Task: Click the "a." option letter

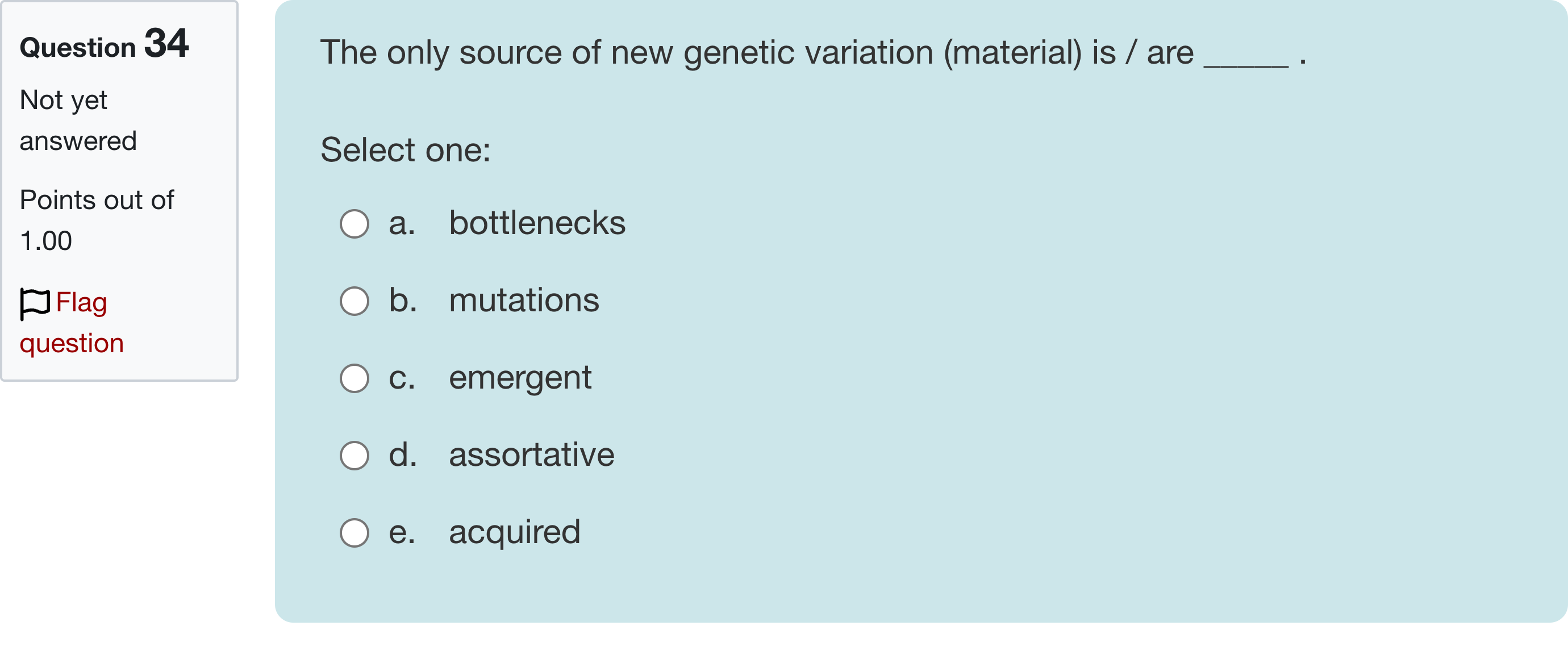Action: (402, 223)
